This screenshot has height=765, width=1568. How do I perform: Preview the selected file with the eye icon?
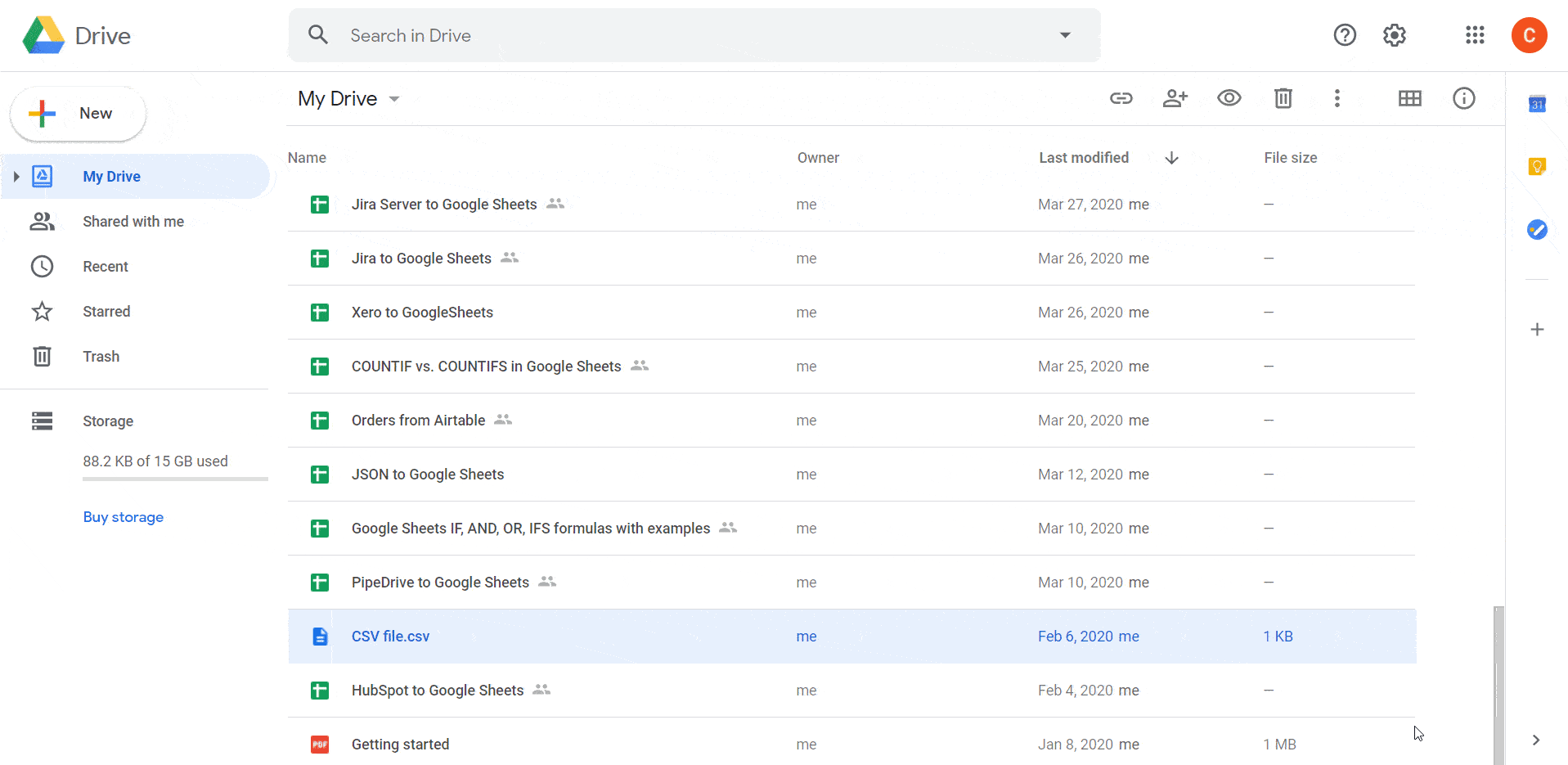(1229, 98)
